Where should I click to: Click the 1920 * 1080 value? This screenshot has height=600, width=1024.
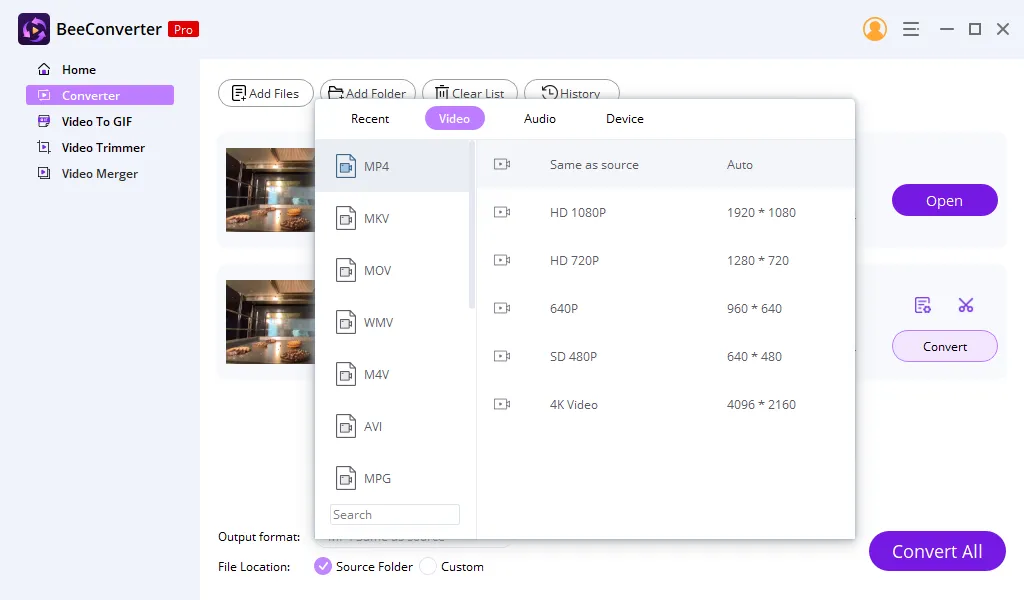761,212
